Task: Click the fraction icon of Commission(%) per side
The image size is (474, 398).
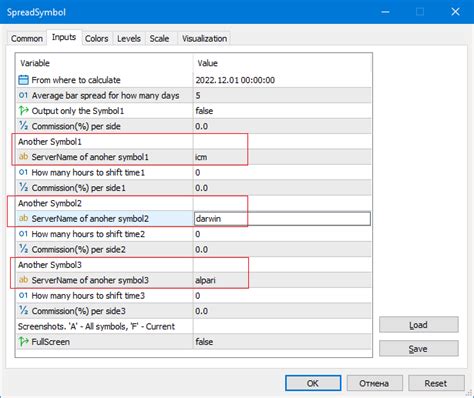Action: 23,126
